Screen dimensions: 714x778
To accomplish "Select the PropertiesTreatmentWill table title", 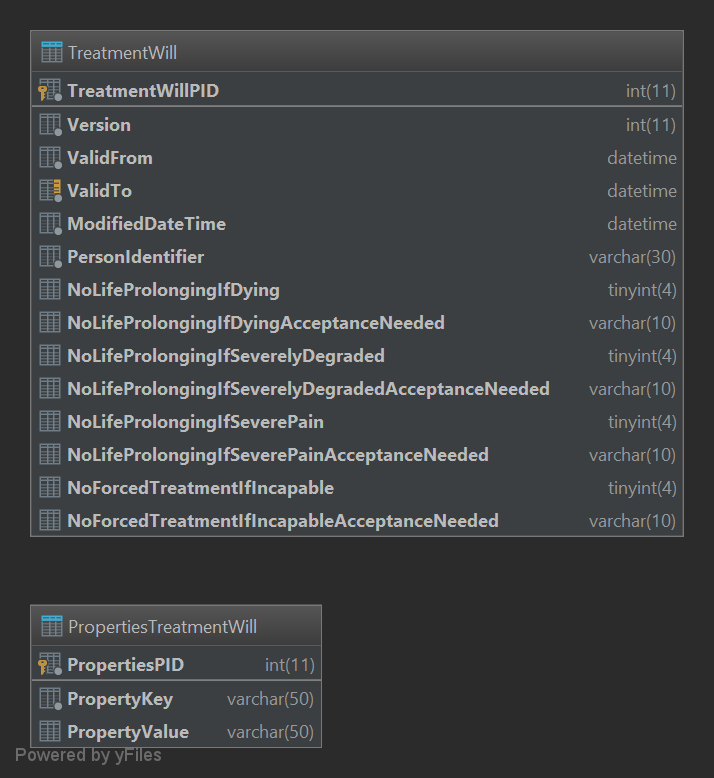I will pyautogui.click(x=162, y=627).
